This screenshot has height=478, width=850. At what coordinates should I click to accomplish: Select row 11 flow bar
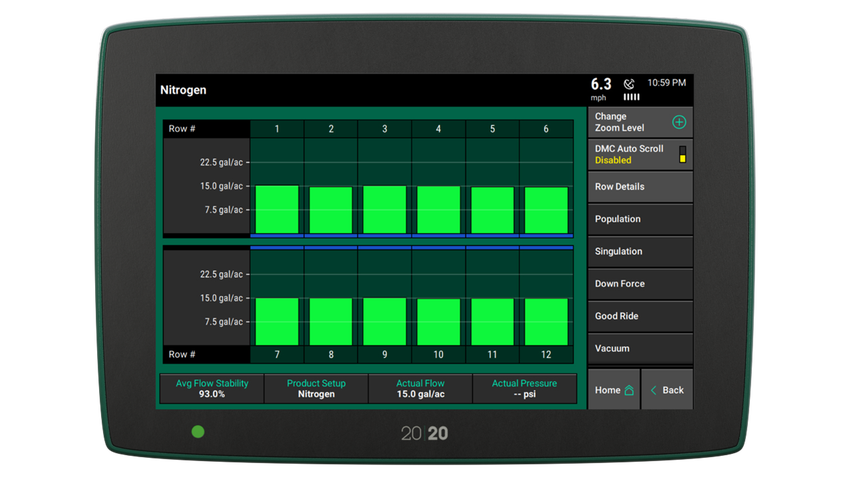tap(492, 322)
